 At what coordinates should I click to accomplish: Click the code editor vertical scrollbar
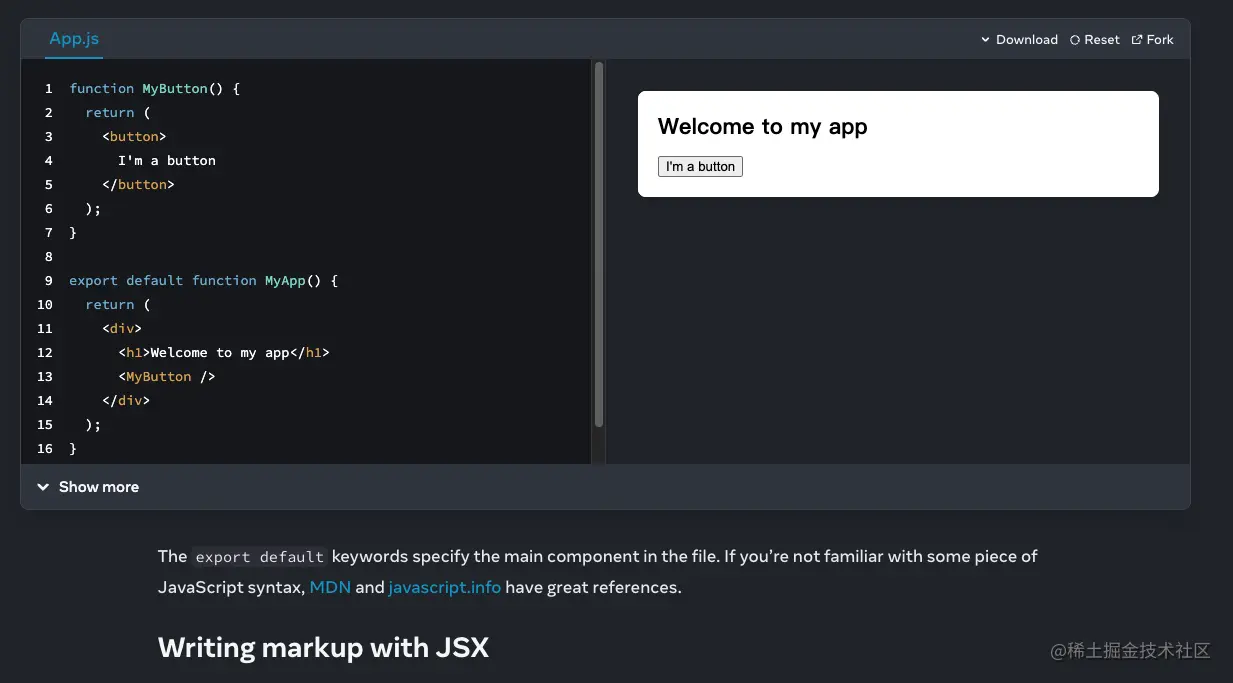[x=599, y=245]
